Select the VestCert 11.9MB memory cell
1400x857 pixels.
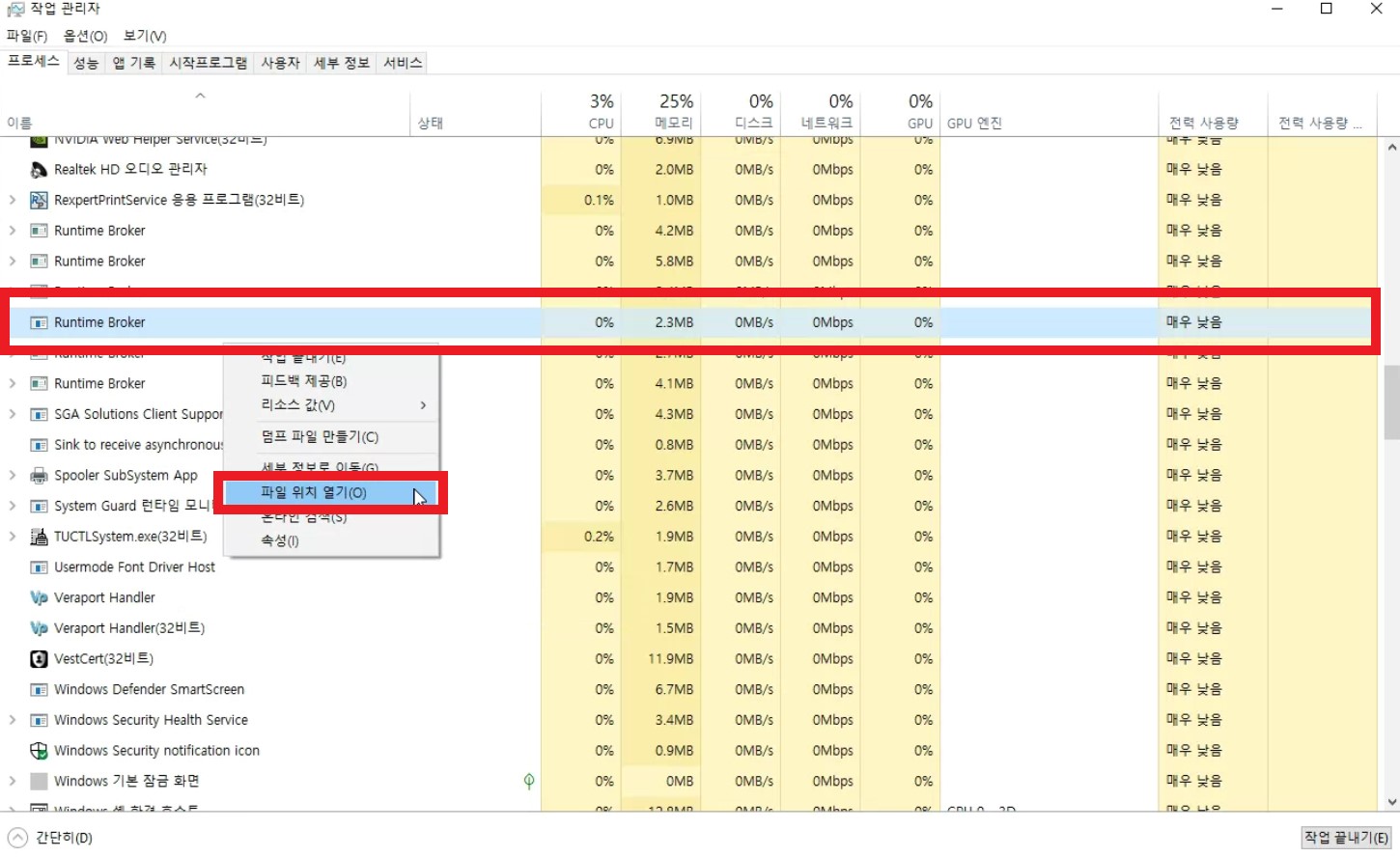click(661, 659)
